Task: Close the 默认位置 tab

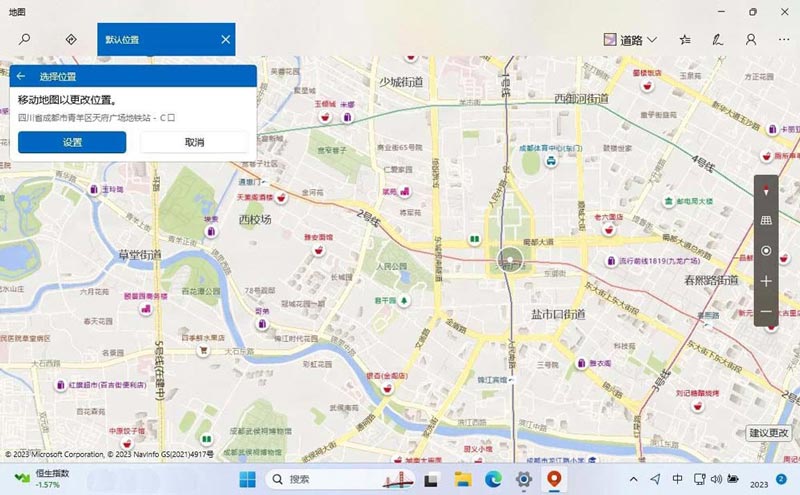Action: coord(226,40)
